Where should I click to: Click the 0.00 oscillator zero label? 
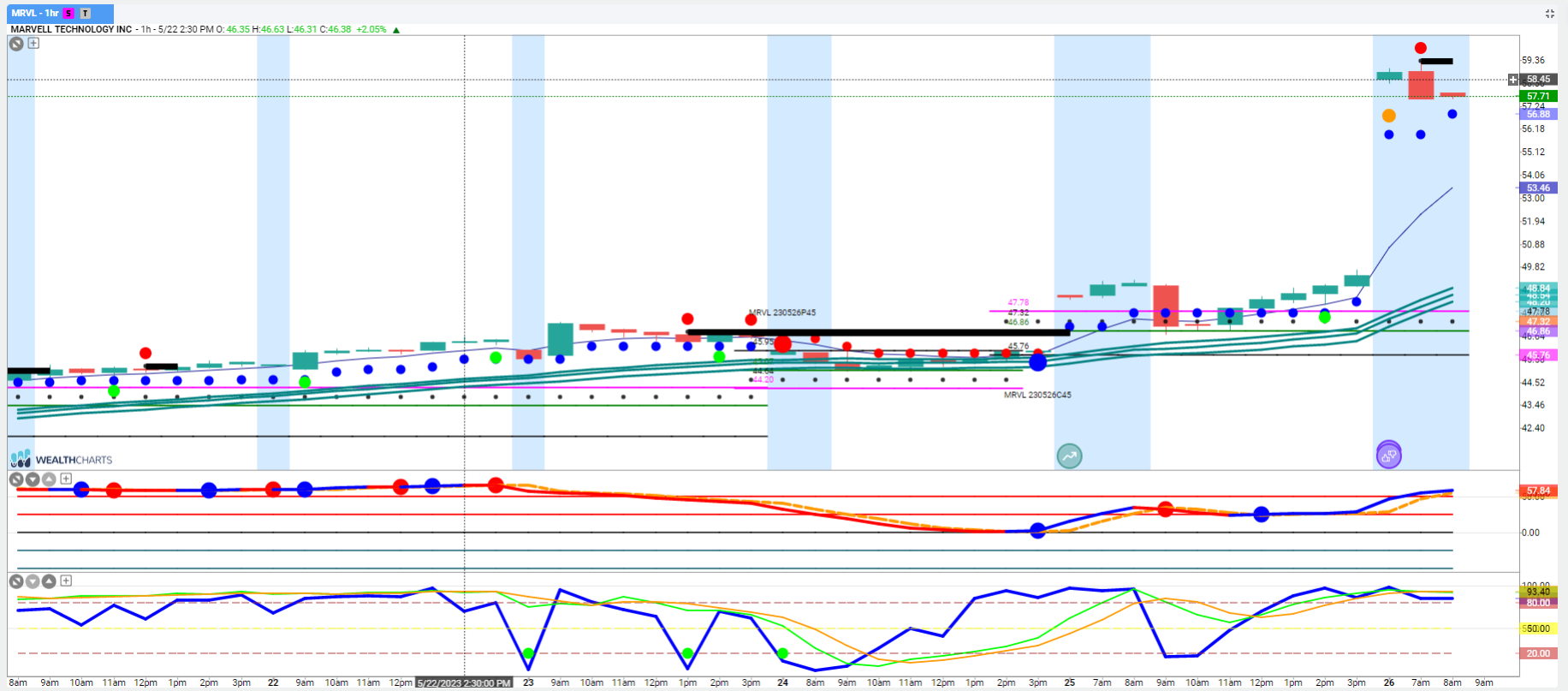[x=1530, y=533]
